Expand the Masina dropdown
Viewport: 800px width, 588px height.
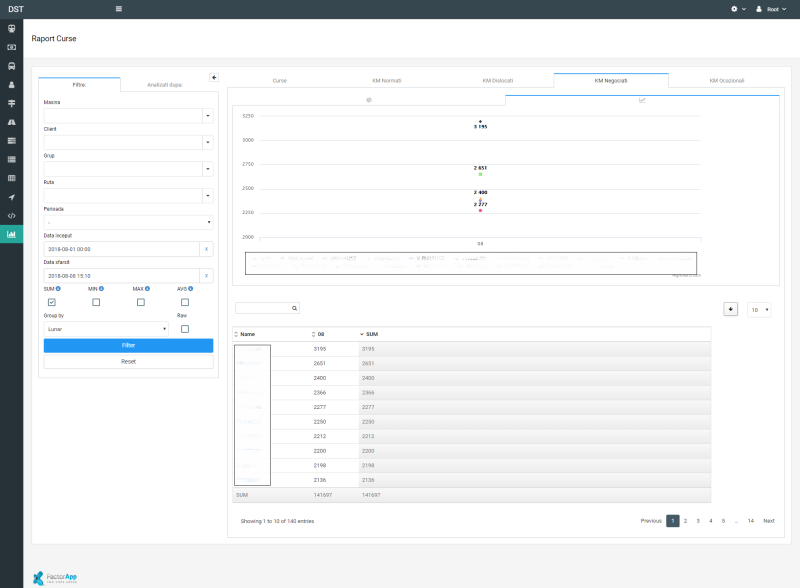point(207,116)
